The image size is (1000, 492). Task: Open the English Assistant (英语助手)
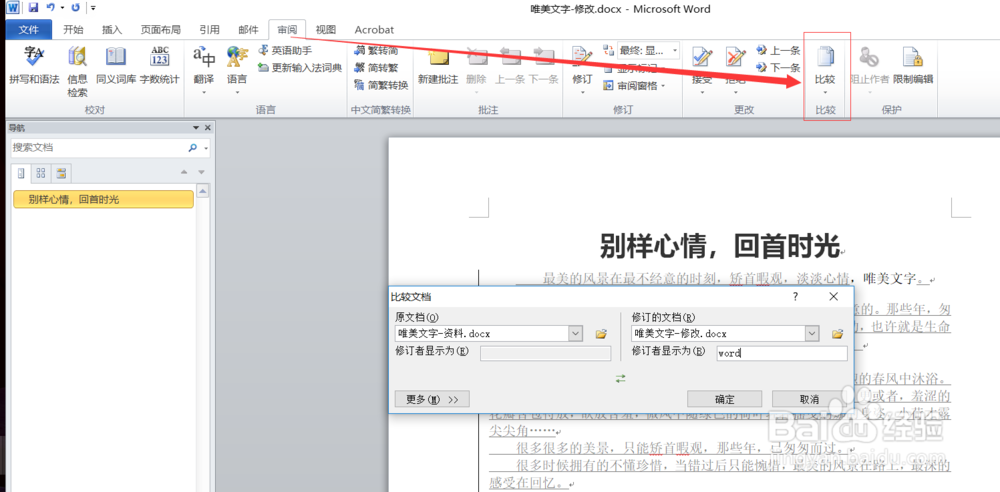coord(285,50)
